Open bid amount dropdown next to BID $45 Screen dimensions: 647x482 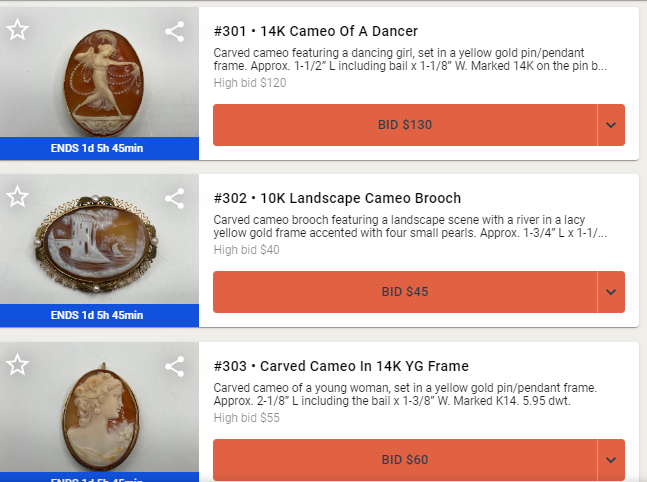coord(611,292)
